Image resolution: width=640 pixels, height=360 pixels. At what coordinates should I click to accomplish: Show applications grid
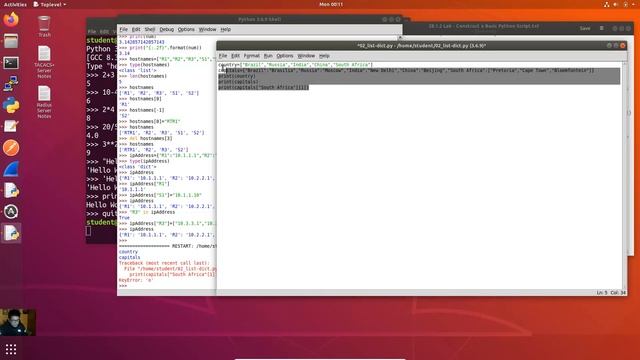[11, 349]
